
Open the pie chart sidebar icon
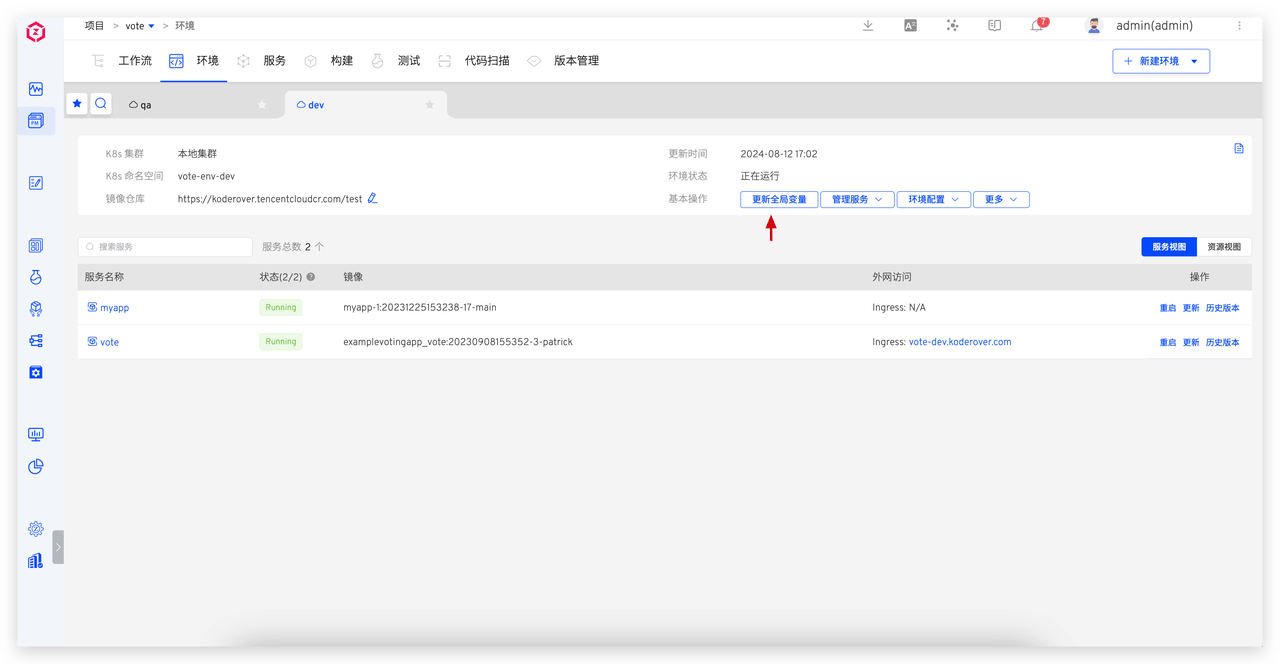point(36,466)
